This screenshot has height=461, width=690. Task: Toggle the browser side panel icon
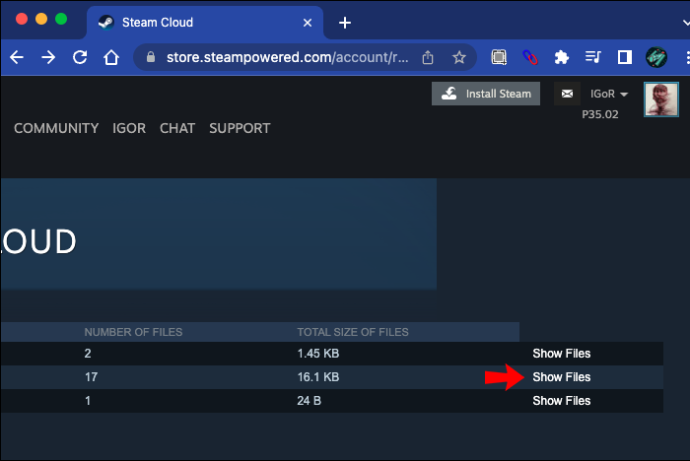pos(624,57)
